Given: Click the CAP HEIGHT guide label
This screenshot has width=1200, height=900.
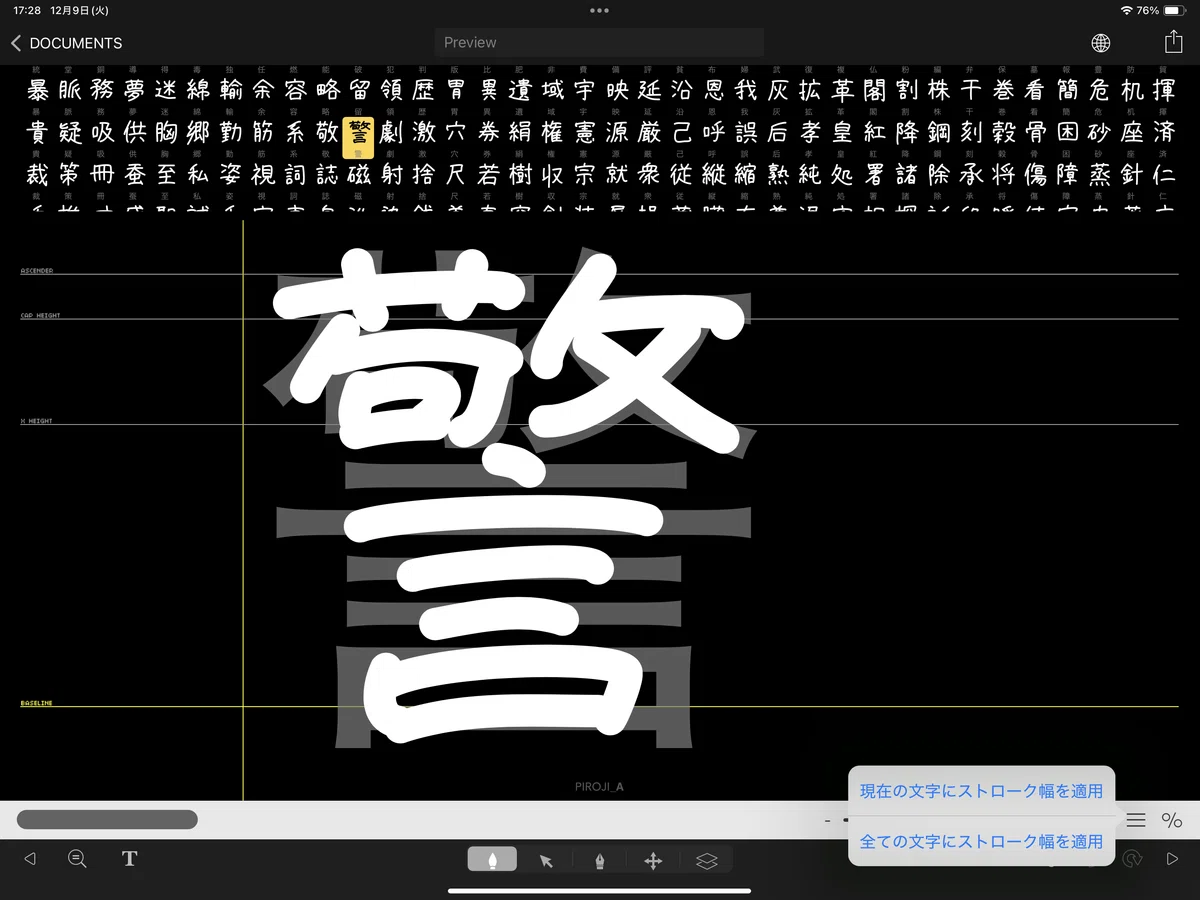Looking at the screenshot, I should click(x=40, y=316).
